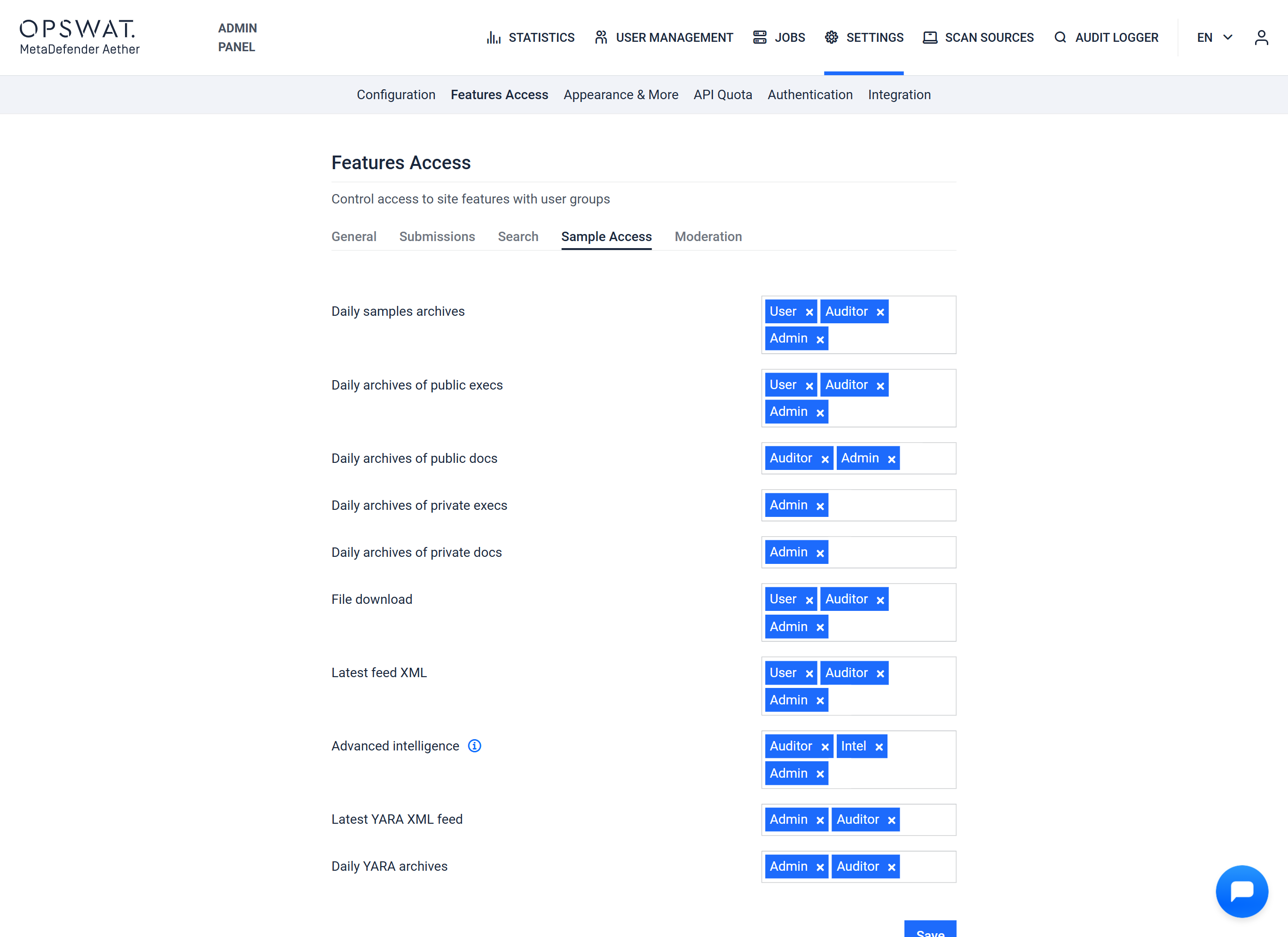Switch to the Moderation tab
This screenshot has width=1288, height=937.
(707, 237)
